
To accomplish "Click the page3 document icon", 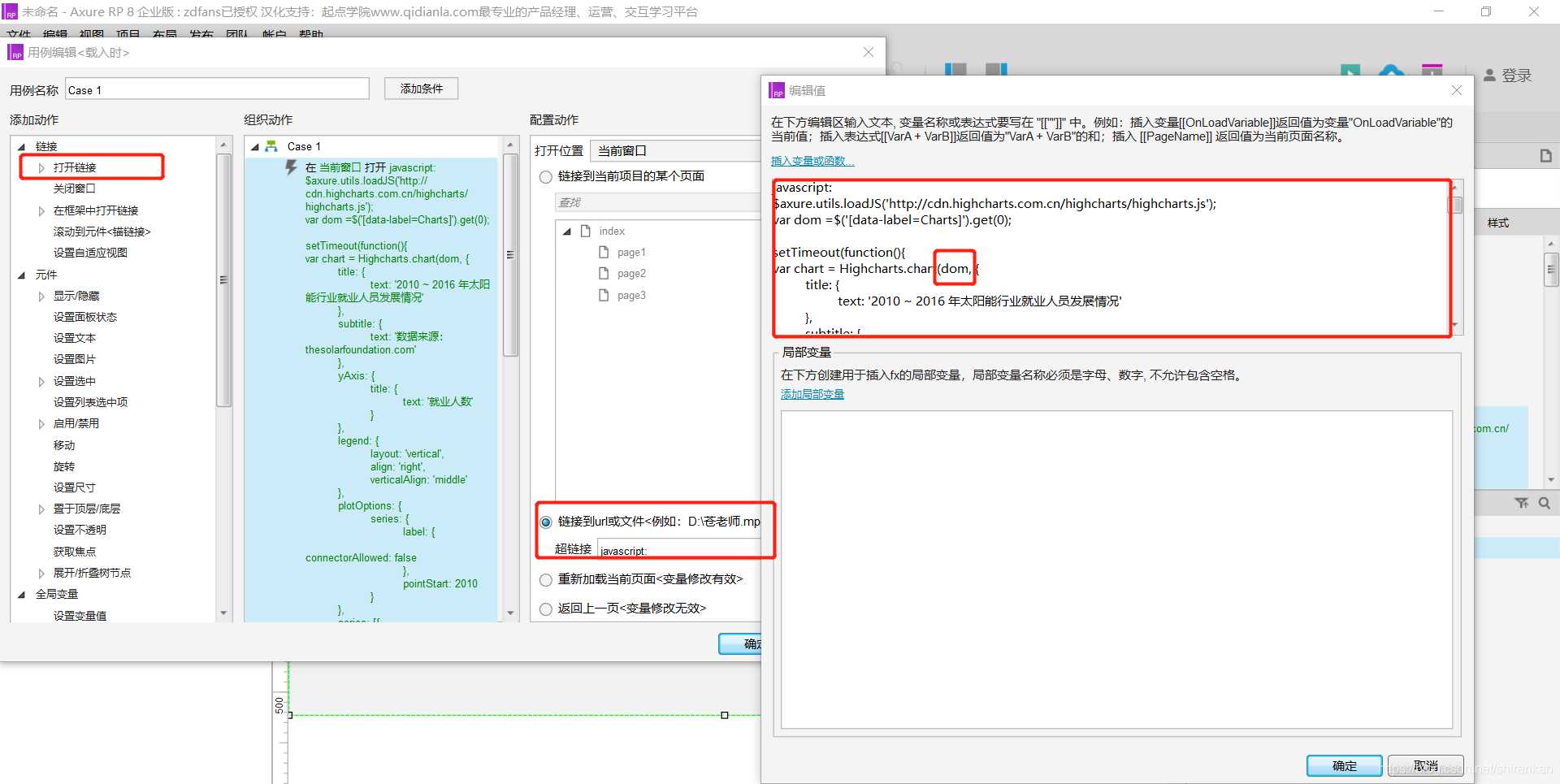I will coord(604,295).
